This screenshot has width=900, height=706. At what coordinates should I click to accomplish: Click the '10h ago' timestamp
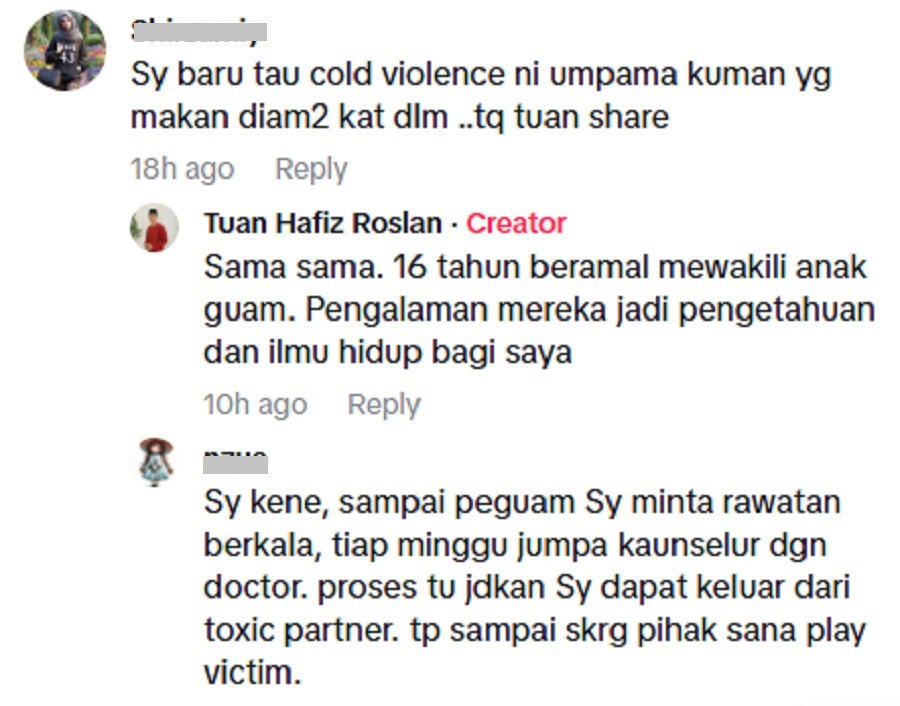click(255, 405)
